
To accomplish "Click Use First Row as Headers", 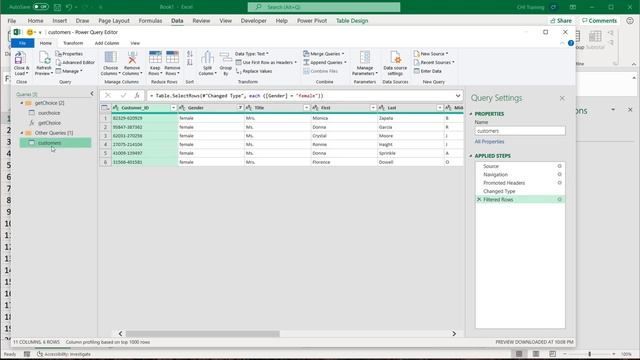I will point(266,62).
